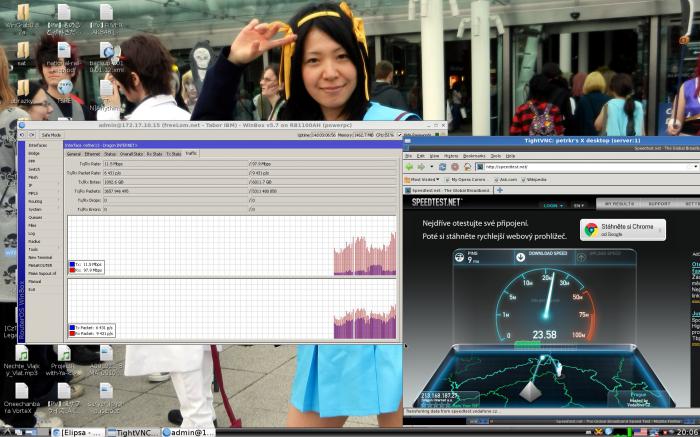This screenshot has width=700, height=437.
Task: Click the Download Speed arrow icon
Action: pyautogui.click(x=521, y=257)
